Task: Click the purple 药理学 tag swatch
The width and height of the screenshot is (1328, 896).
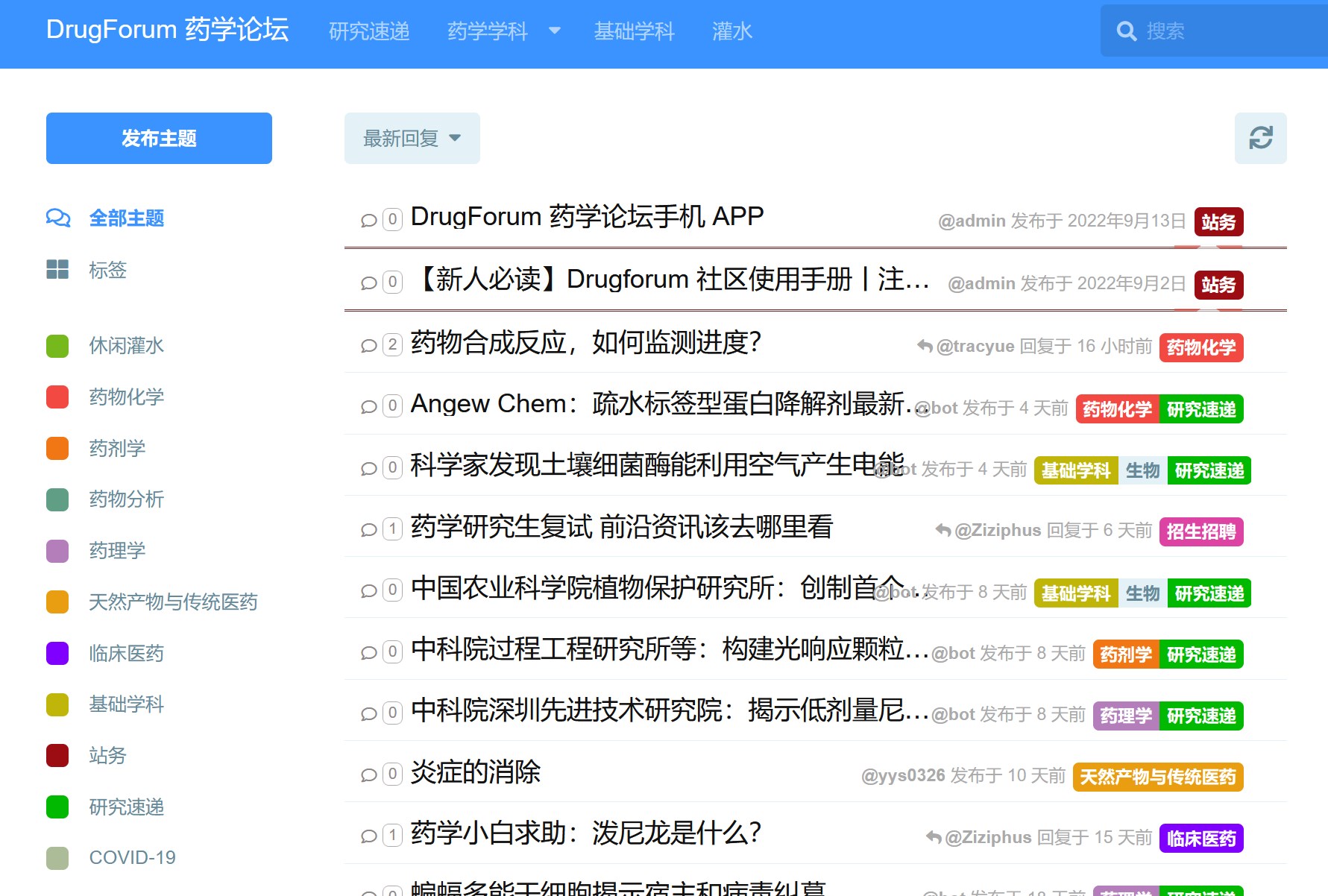Action: (x=57, y=551)
